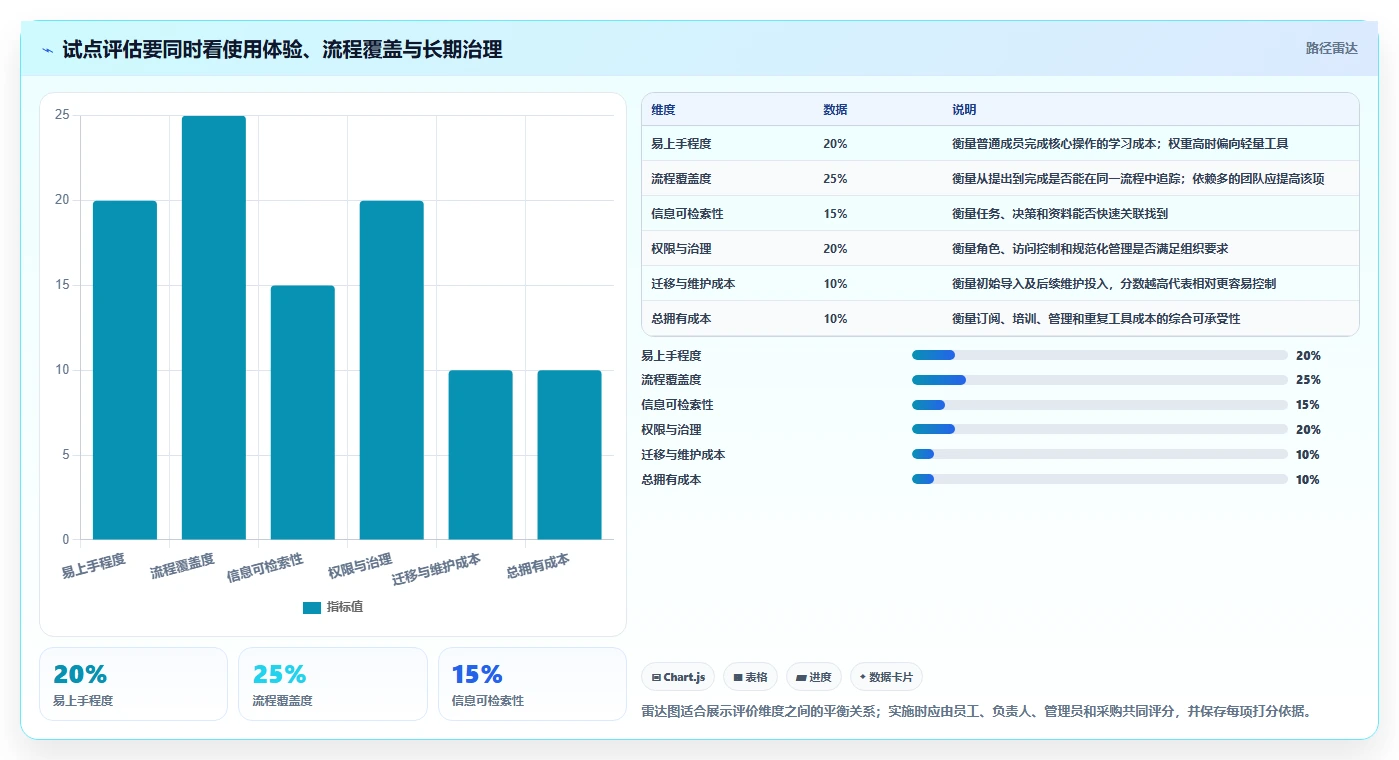The image size is (1399, 760).
Task: Click the 25 y-axis tick label
Action: [x=62, y=115]
